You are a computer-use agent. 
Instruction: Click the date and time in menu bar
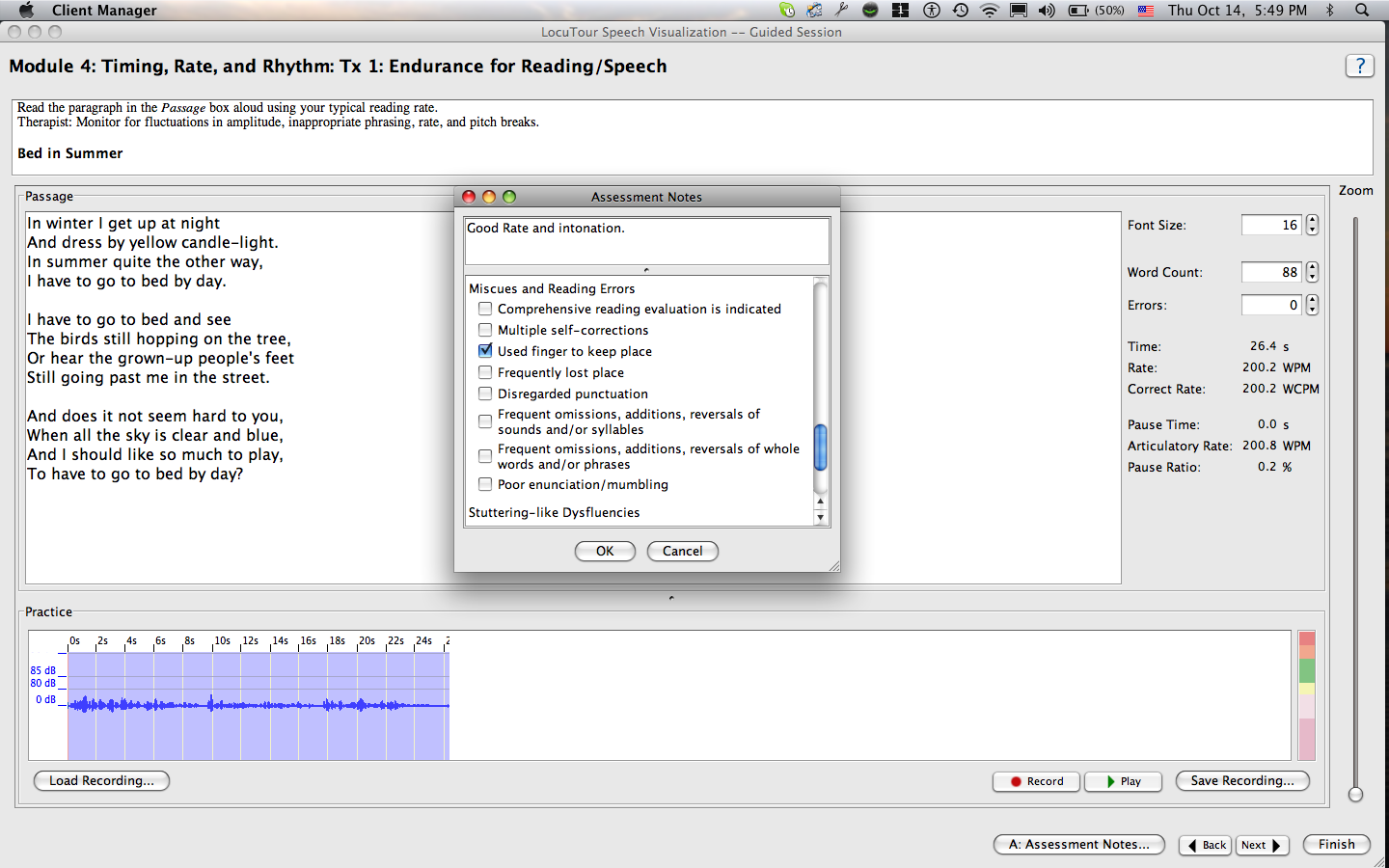click(x=1238, y=10)
